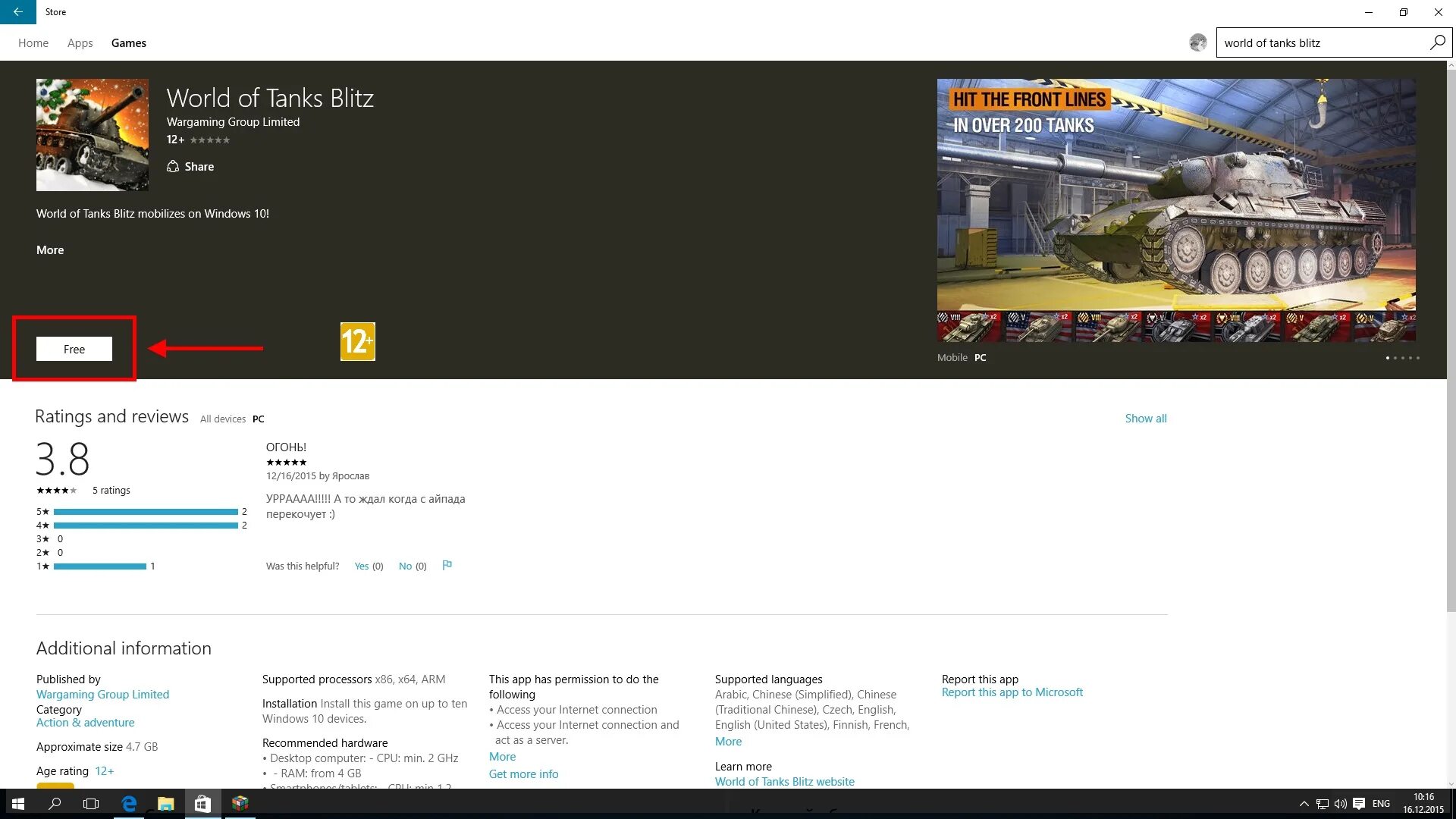Expand description with More
Image resolution: width=1456 pixels, height=819 pixels.
(50, 249)
